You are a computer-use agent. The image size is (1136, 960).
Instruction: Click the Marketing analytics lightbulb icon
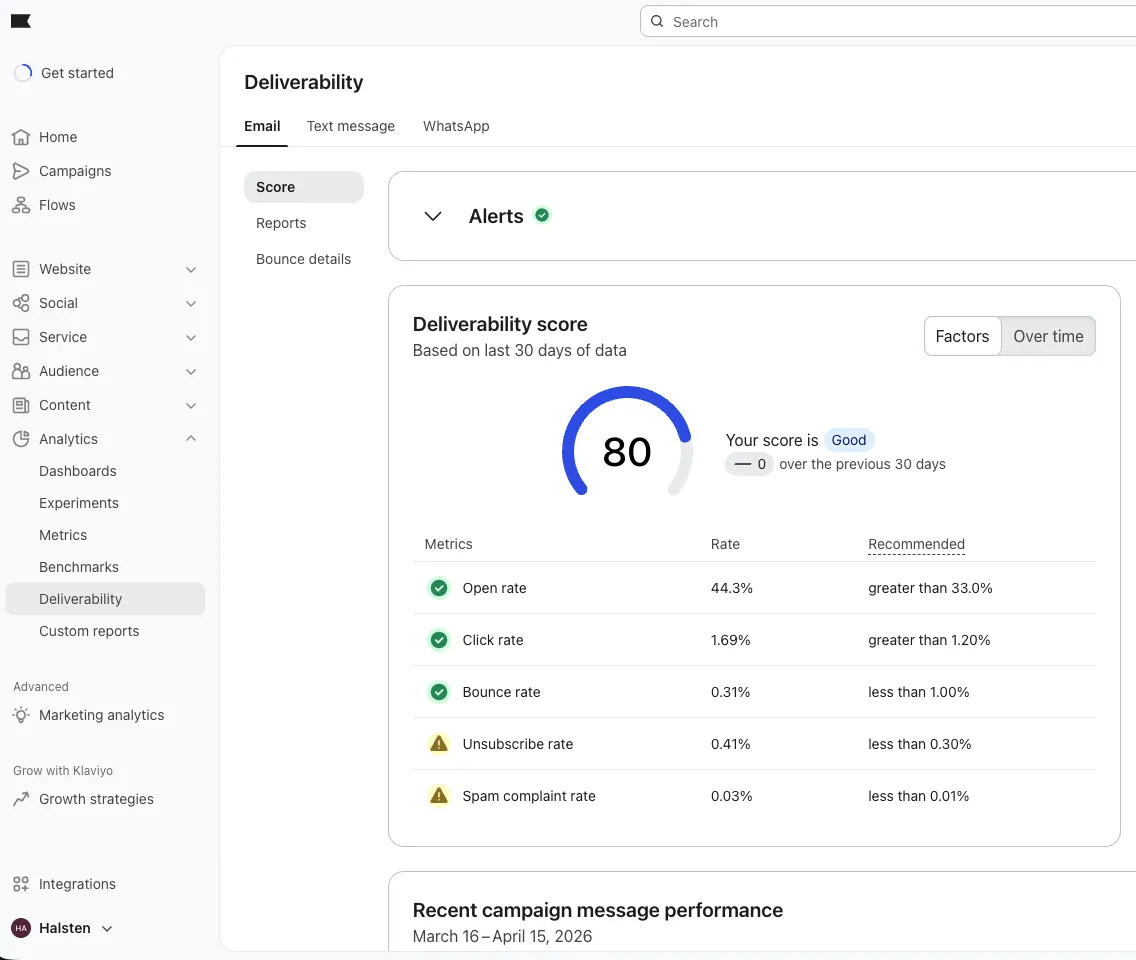[x=21, y=715]
